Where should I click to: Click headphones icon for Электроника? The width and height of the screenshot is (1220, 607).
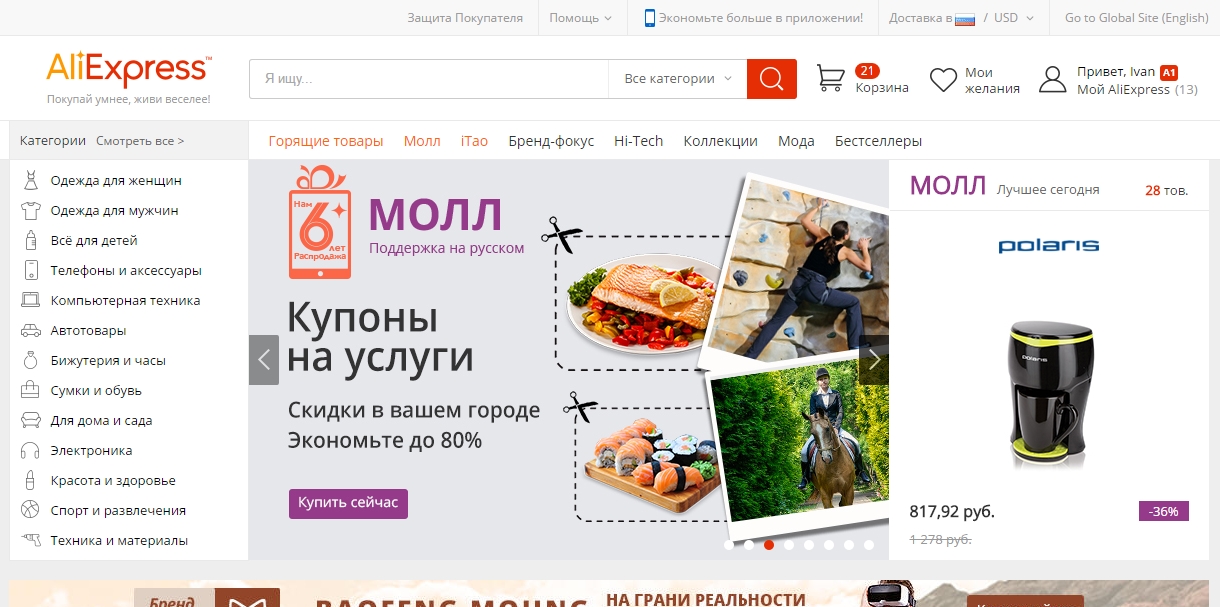click(31, 451)
